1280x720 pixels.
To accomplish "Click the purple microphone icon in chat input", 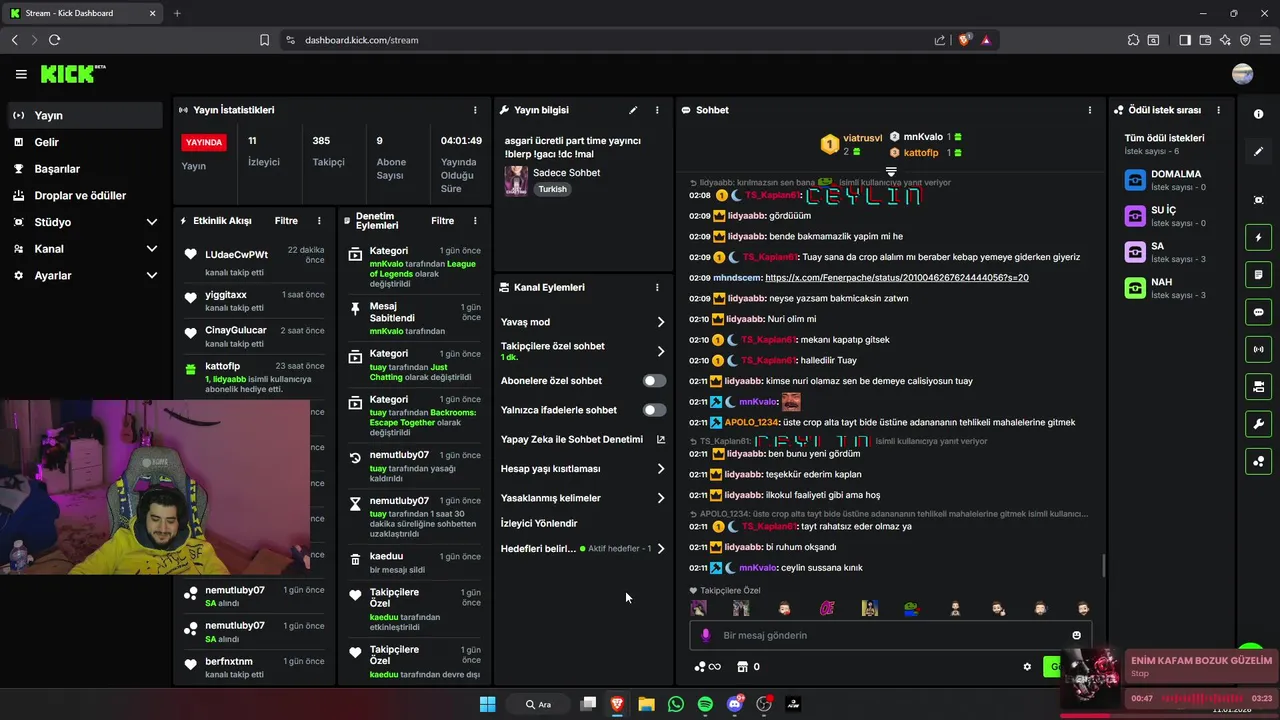I will pos(706,635).
